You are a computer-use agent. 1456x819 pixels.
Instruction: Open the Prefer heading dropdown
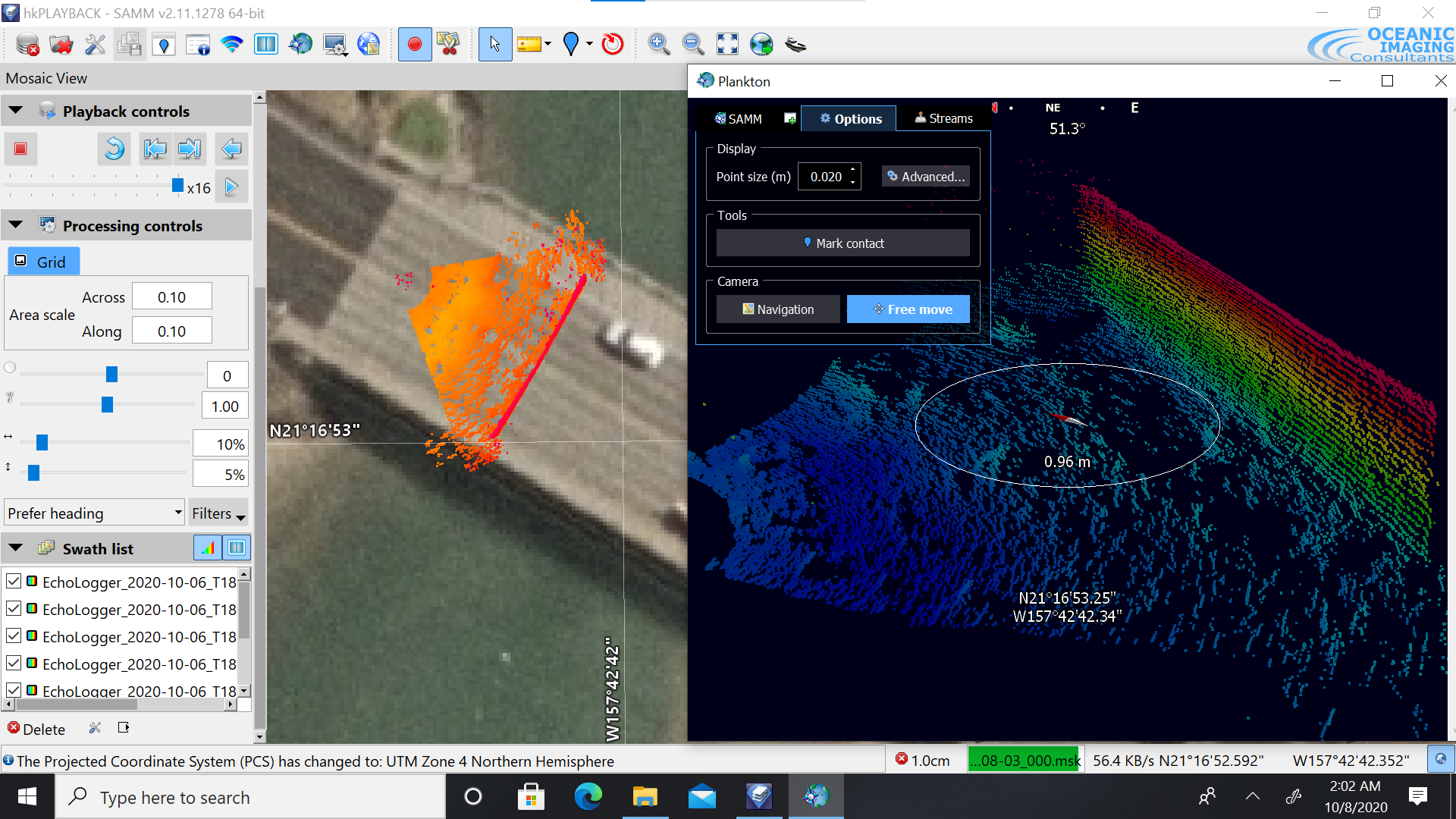pyautogui.click(x=94, y=512)
